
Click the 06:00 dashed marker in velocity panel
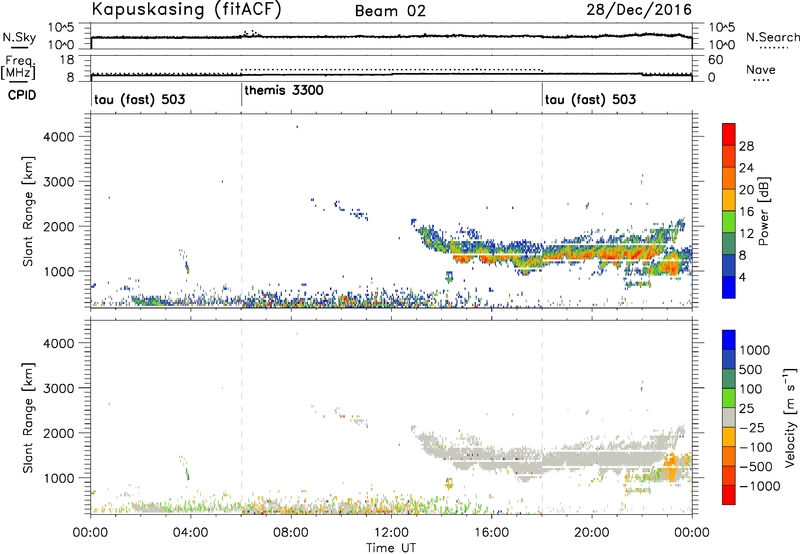point(241,417)
